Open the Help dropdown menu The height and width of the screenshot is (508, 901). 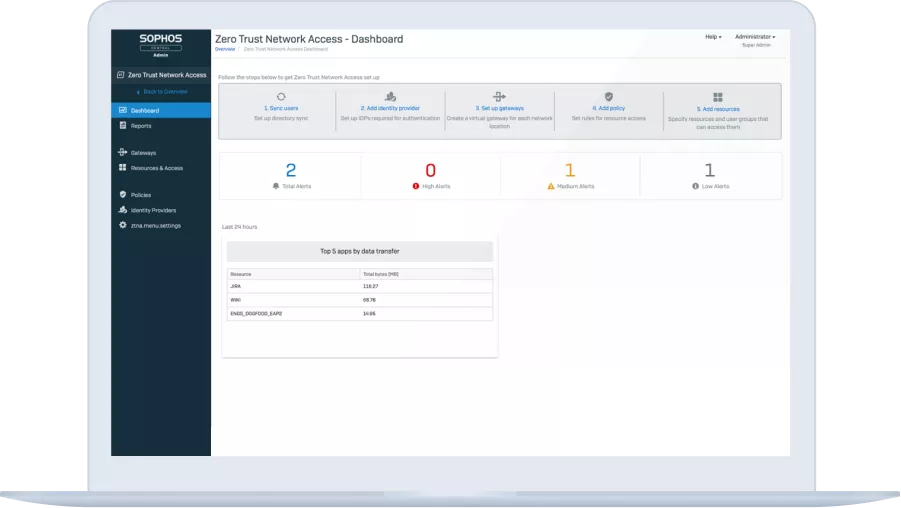[x=713, y=37]
